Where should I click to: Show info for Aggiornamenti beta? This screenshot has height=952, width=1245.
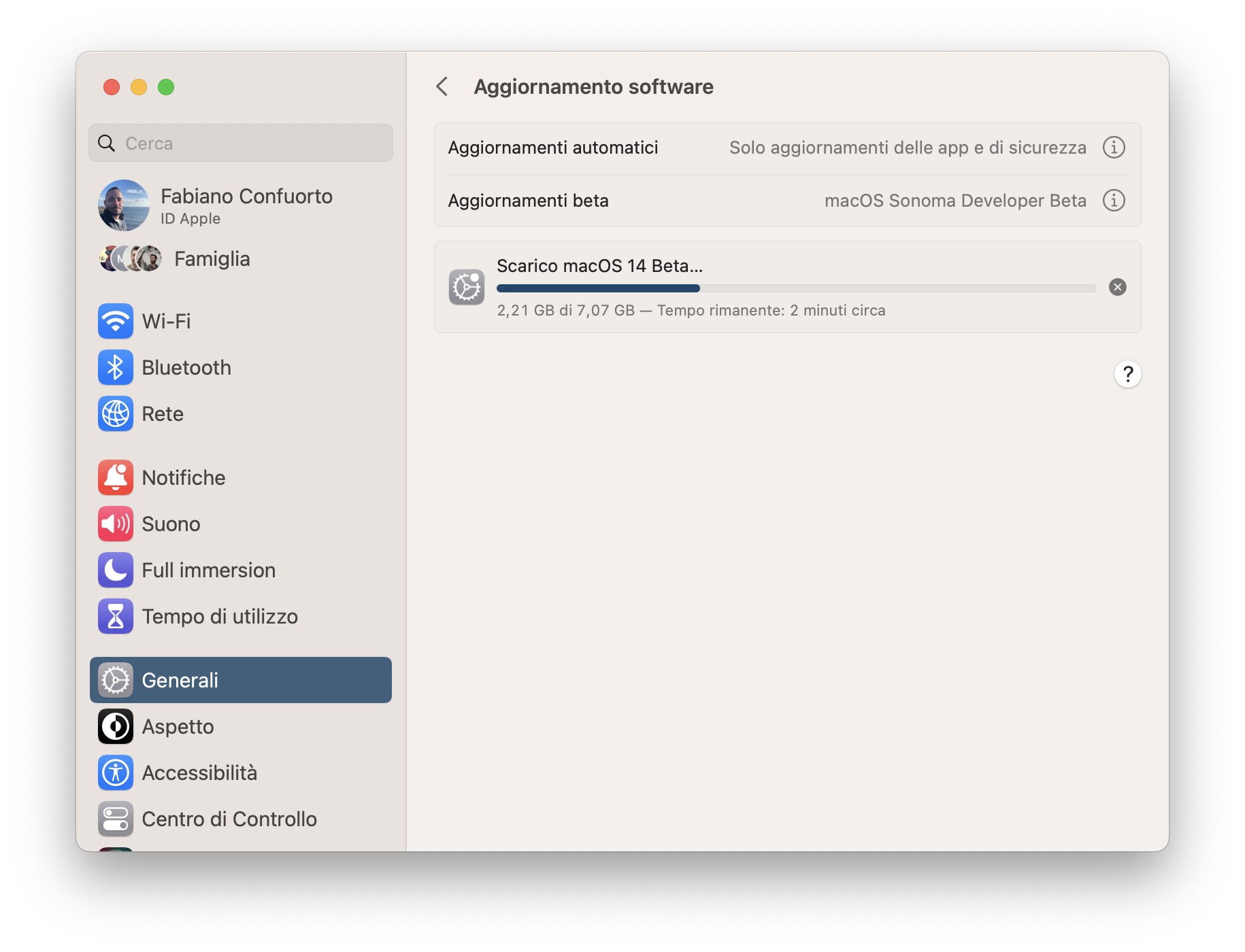tap(1113, 201)
